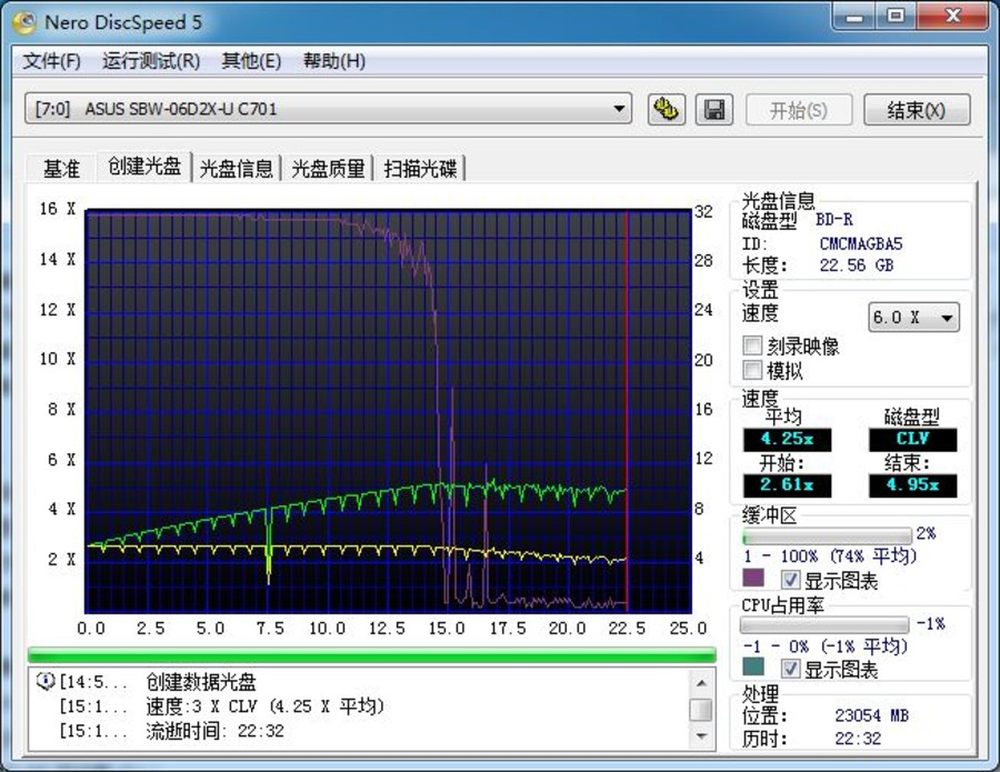Screen dimensions: 1000x772
Task: Click the info icon in the log list
Action: [45, 682]
